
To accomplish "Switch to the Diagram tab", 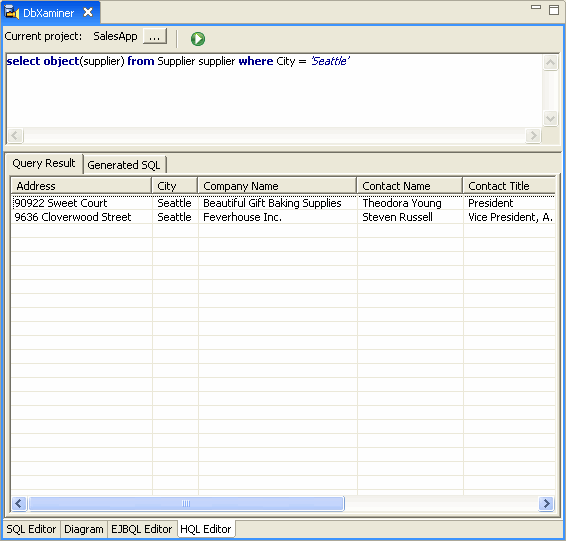I will coord(84,529).
